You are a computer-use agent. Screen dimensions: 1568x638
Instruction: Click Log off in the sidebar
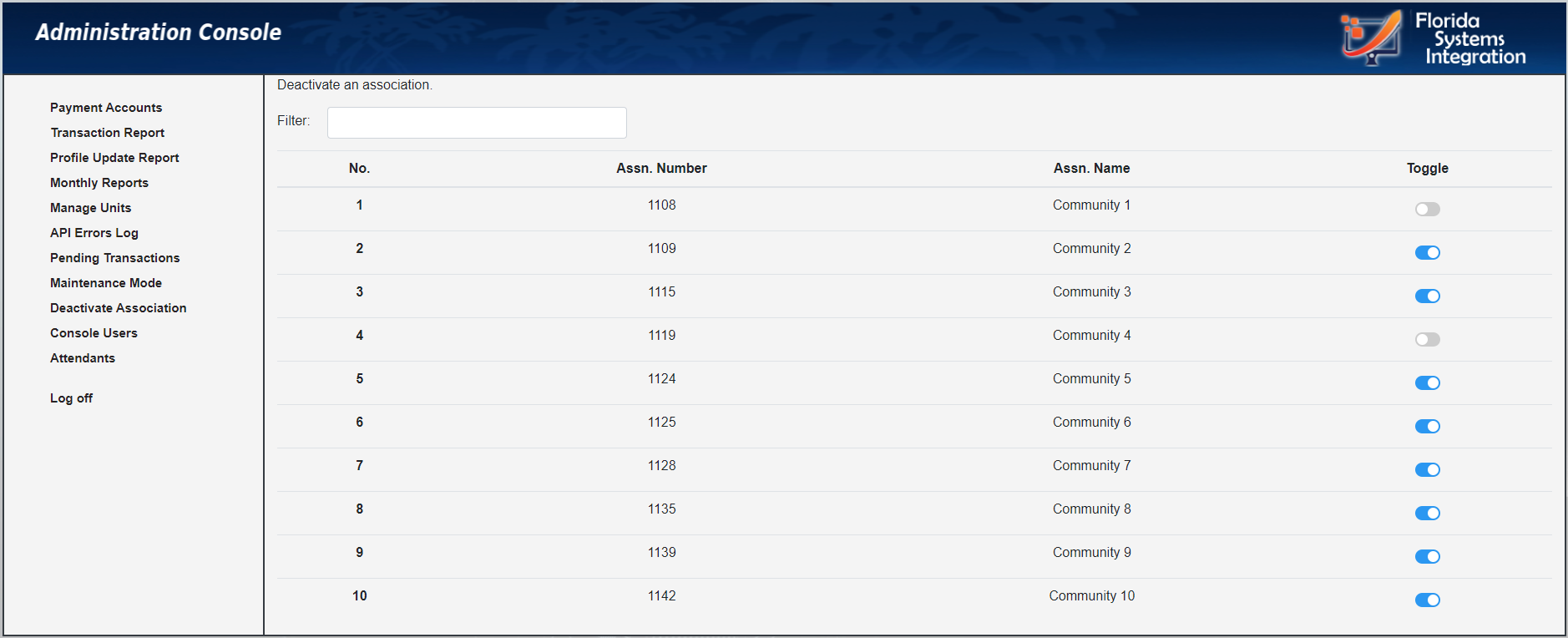tap(71, 398)
